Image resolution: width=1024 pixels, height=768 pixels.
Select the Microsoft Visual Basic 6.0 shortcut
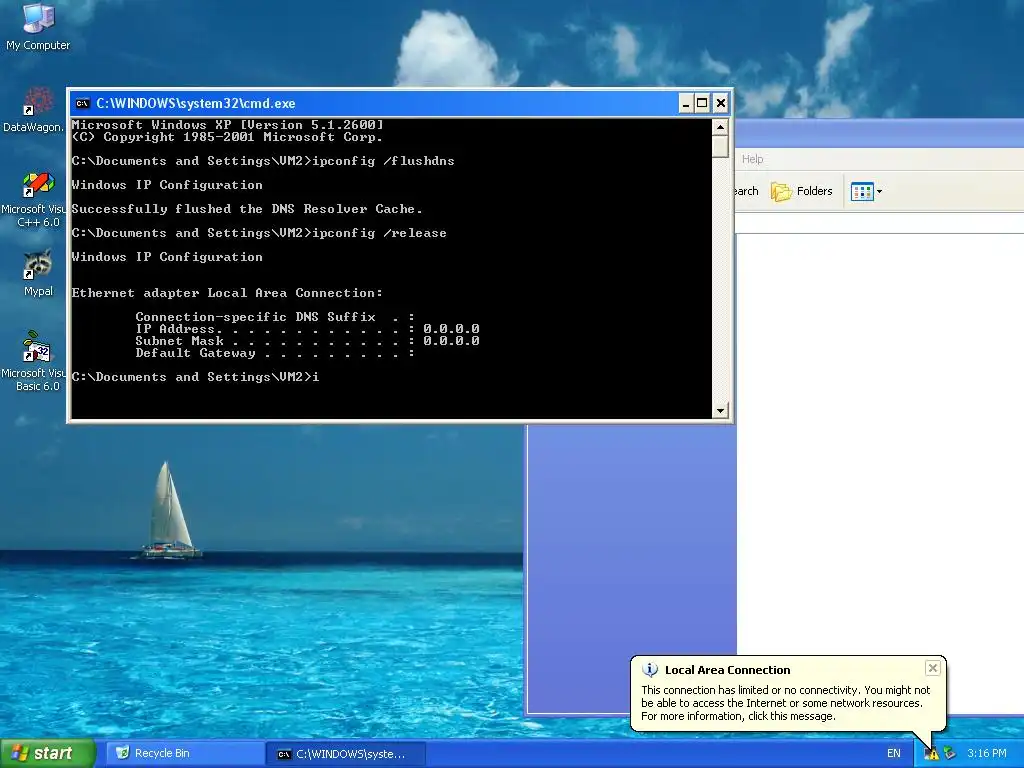pyautogui.click(x=33, y=362)
